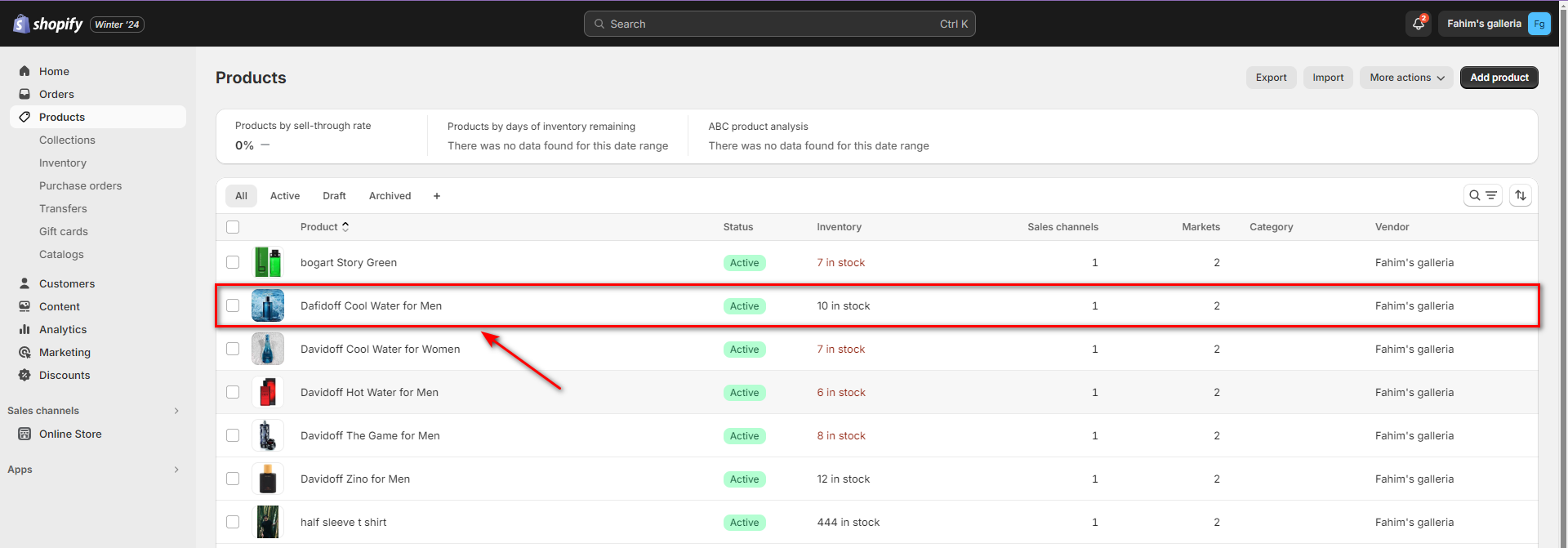Viewport: 1568px width, 548px height.
Task: Click the Shopify logo
Action: [48, 24]
